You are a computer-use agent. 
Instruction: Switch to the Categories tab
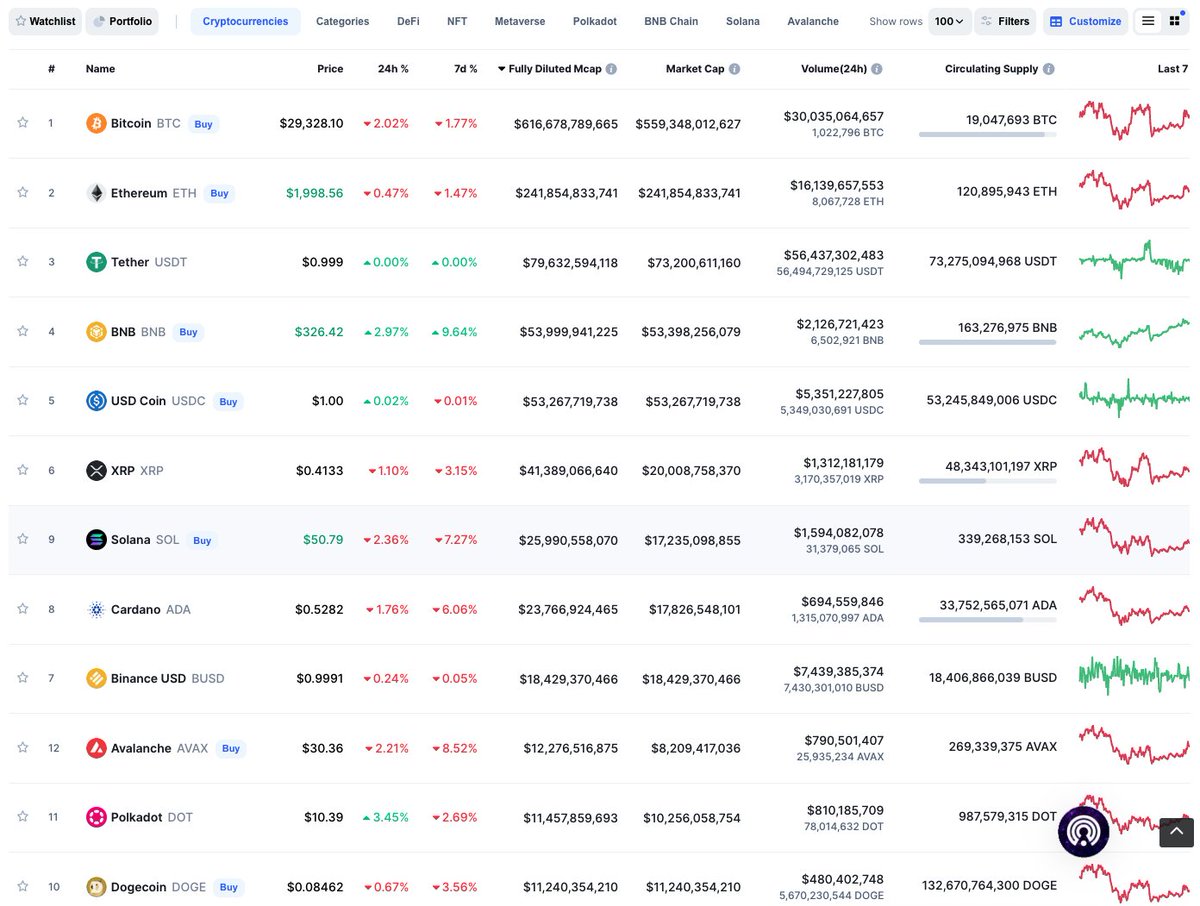point(342,21)
